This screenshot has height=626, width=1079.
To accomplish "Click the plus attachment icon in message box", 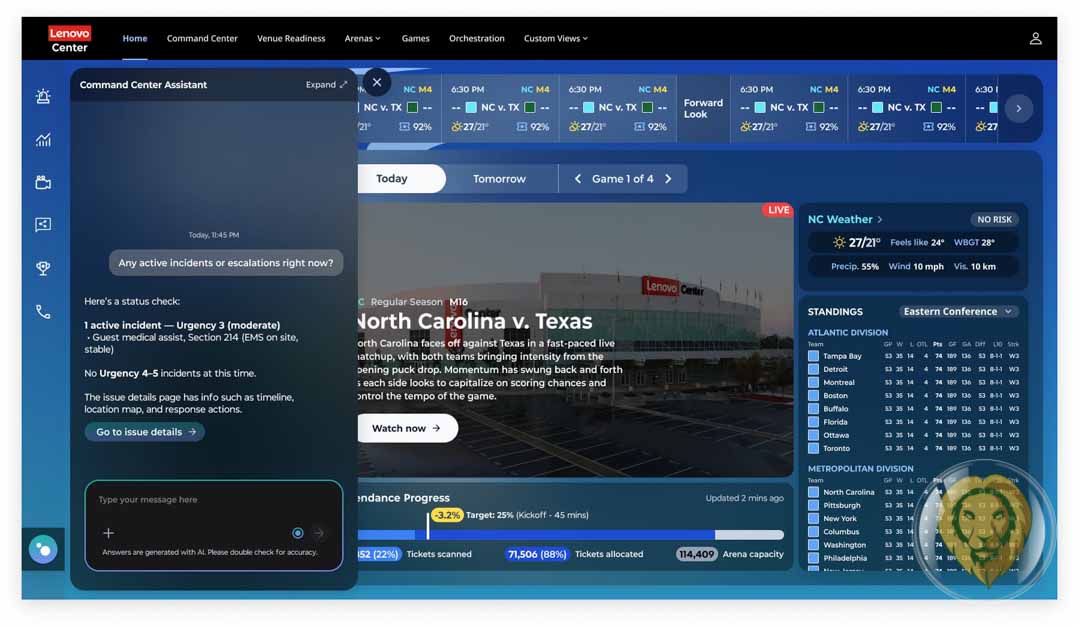I will point(108,532).
